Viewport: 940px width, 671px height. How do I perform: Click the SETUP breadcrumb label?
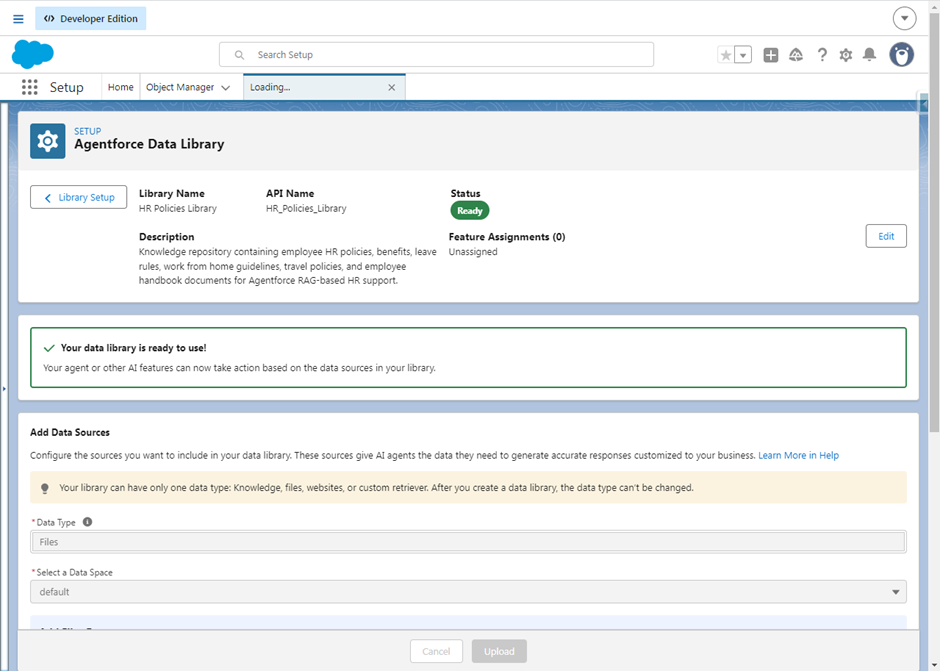pos(88,131)
